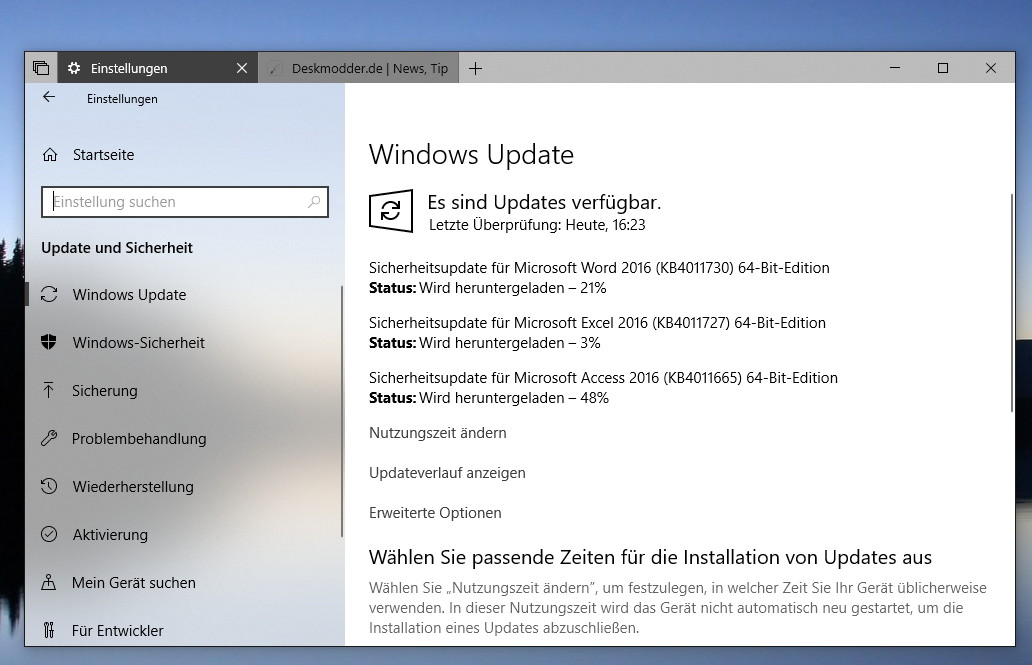This screenshot has height=665, width=1032.
Task: Click the Problembehandlung wrench icon
Action: 49,438
